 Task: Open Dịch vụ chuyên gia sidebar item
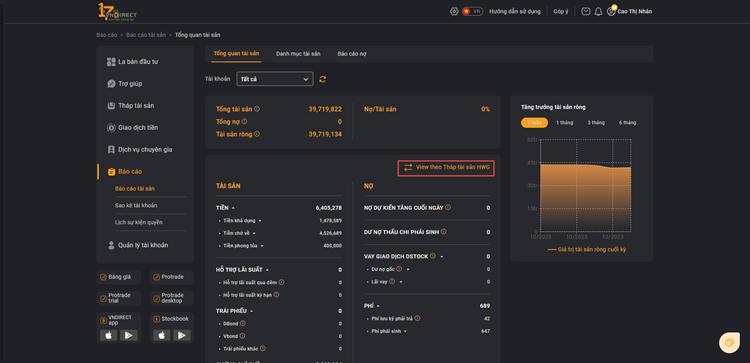pyautogui.click(x=139, y=150)
